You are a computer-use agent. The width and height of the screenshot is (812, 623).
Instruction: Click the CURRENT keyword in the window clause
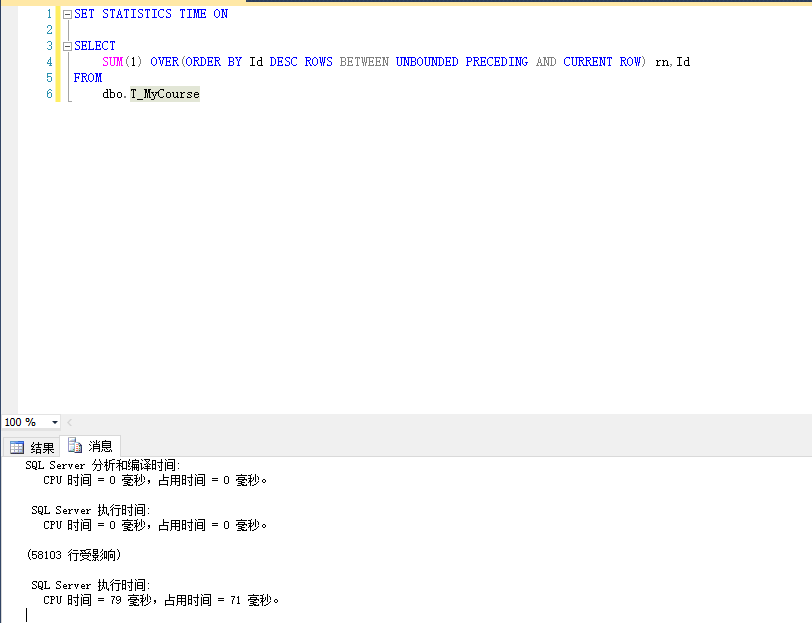(x=587, y=62)
